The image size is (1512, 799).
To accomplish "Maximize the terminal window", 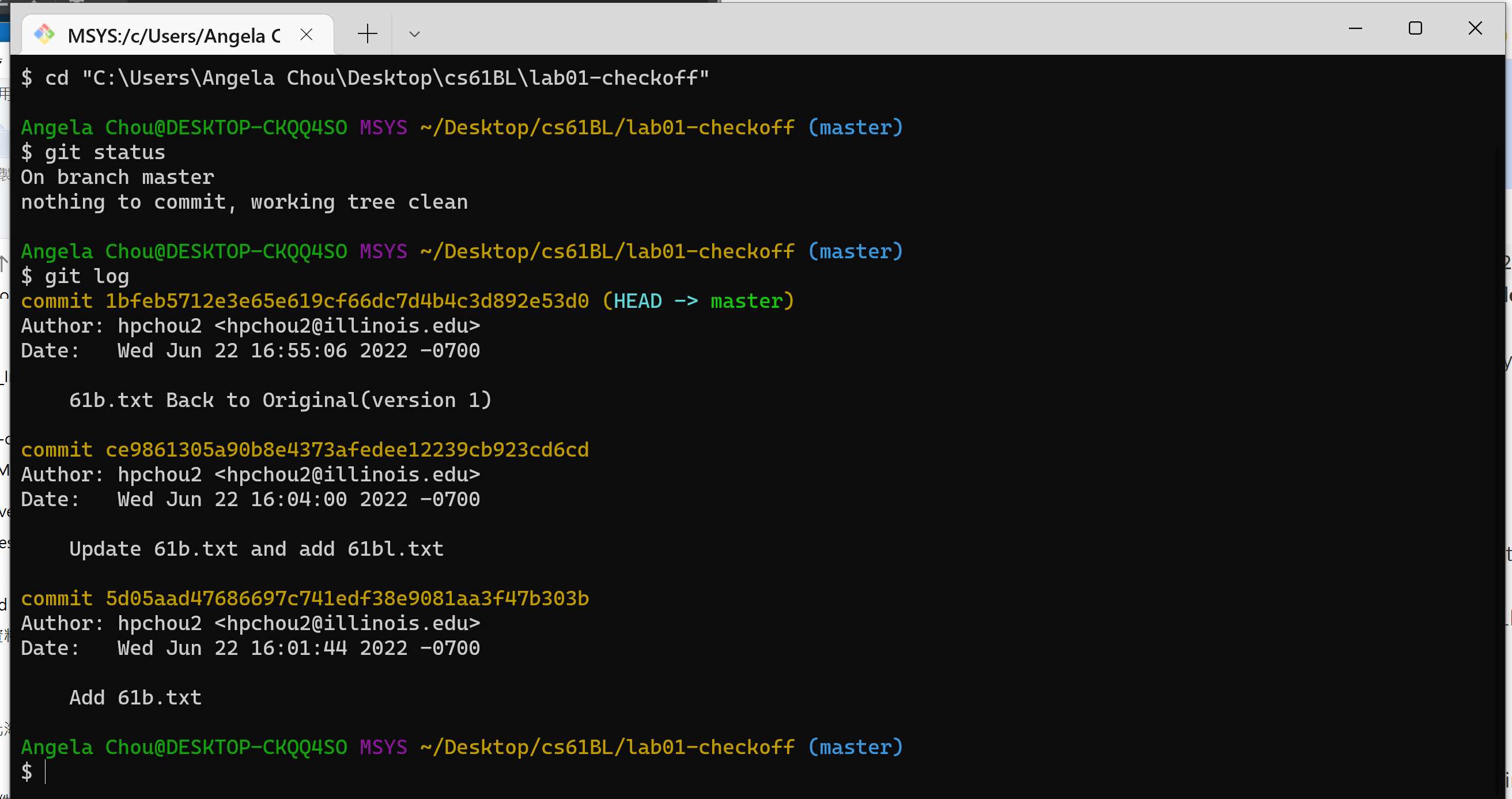I will point(1415,28).
